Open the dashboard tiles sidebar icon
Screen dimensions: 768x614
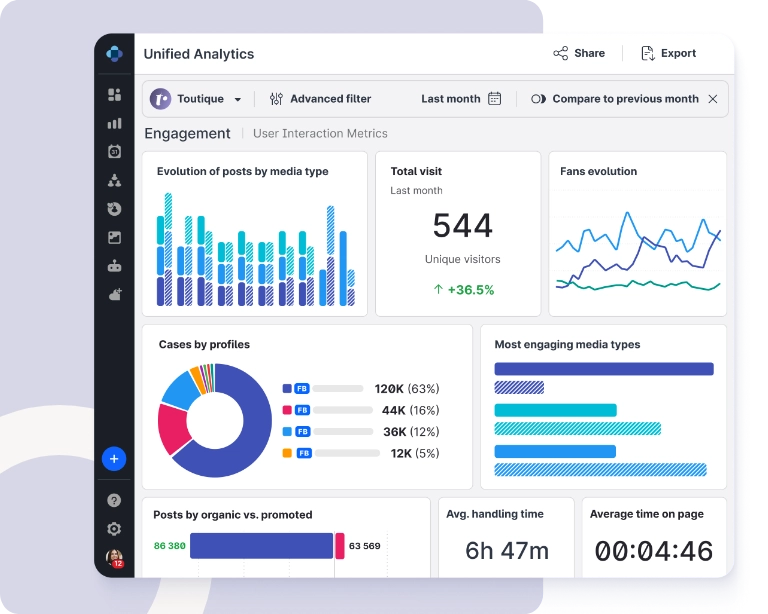point(114,94)
